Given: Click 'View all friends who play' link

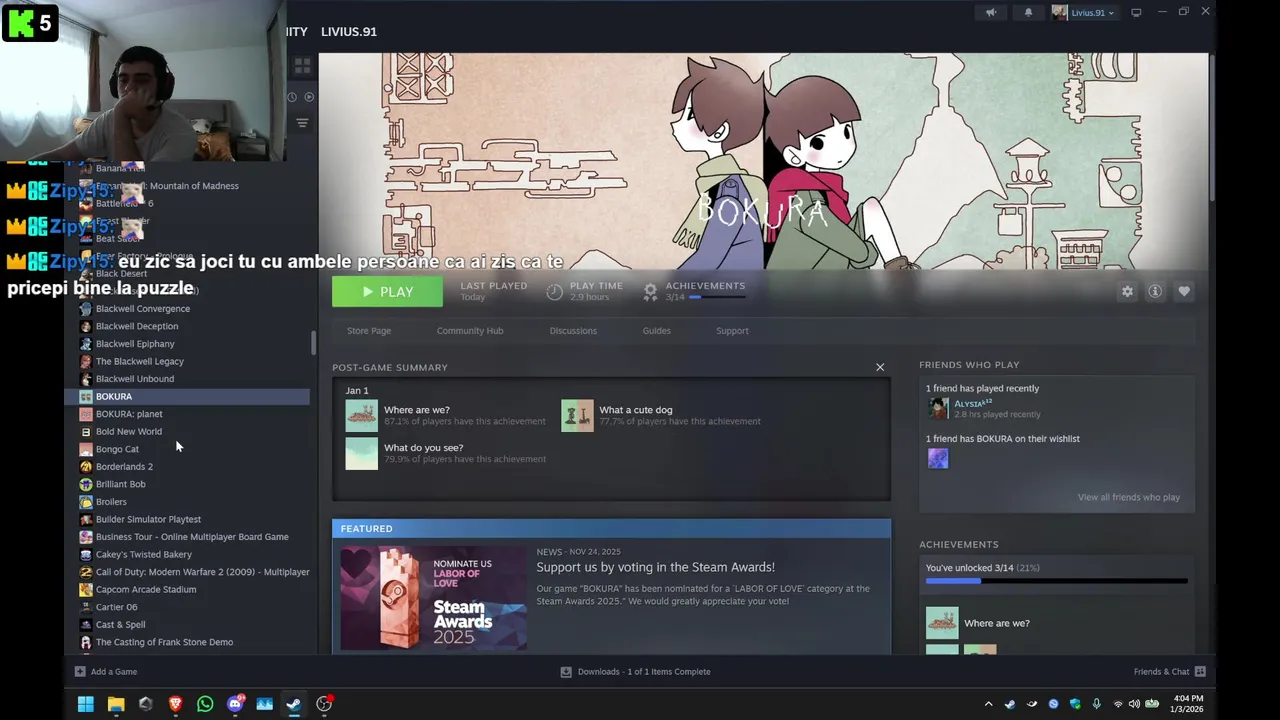Looking at the screenshot, I should [1129, 497].
